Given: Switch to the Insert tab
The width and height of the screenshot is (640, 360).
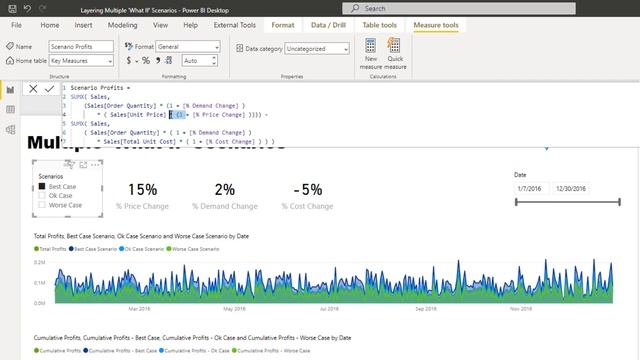Looking at the screenshot, I should tap(83, 25).
